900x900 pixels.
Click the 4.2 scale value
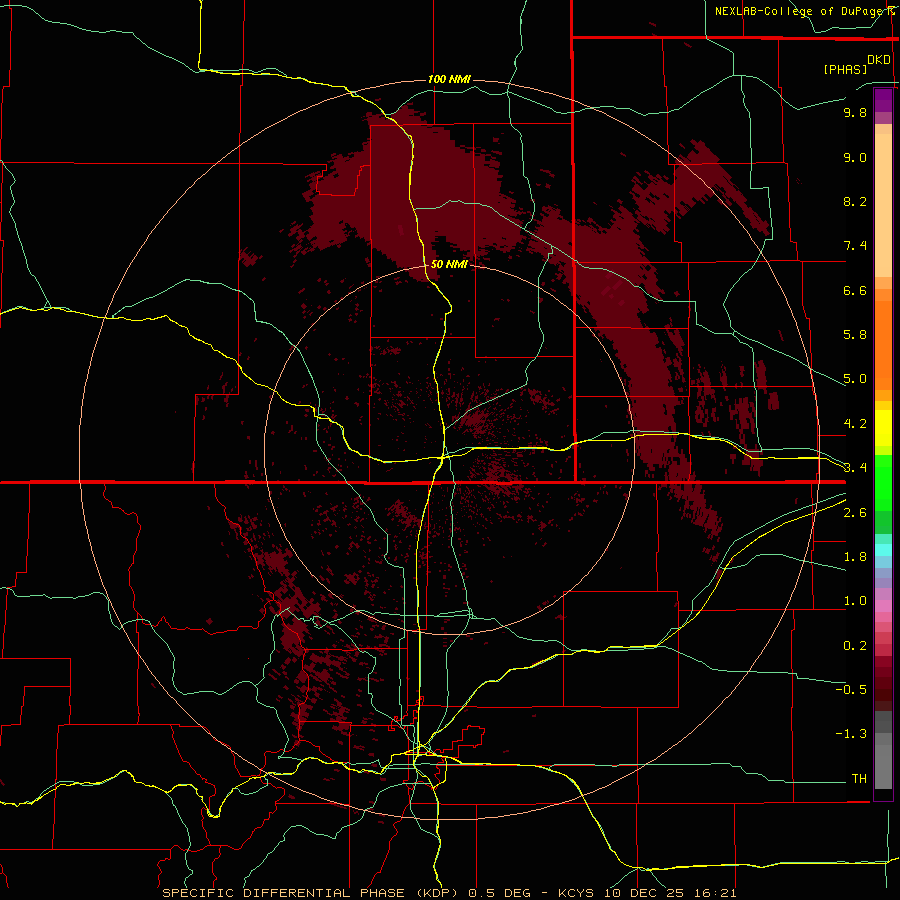855,424
